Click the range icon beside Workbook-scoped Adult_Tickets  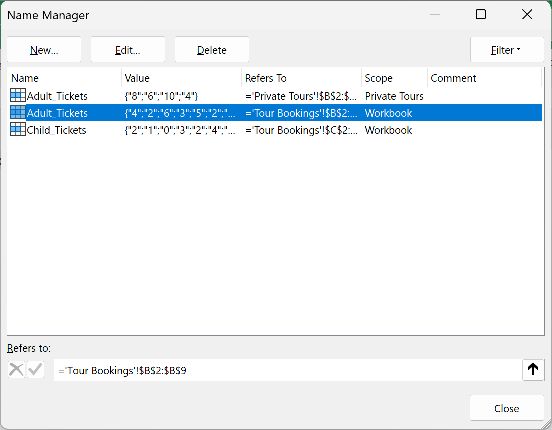(18, 112)
